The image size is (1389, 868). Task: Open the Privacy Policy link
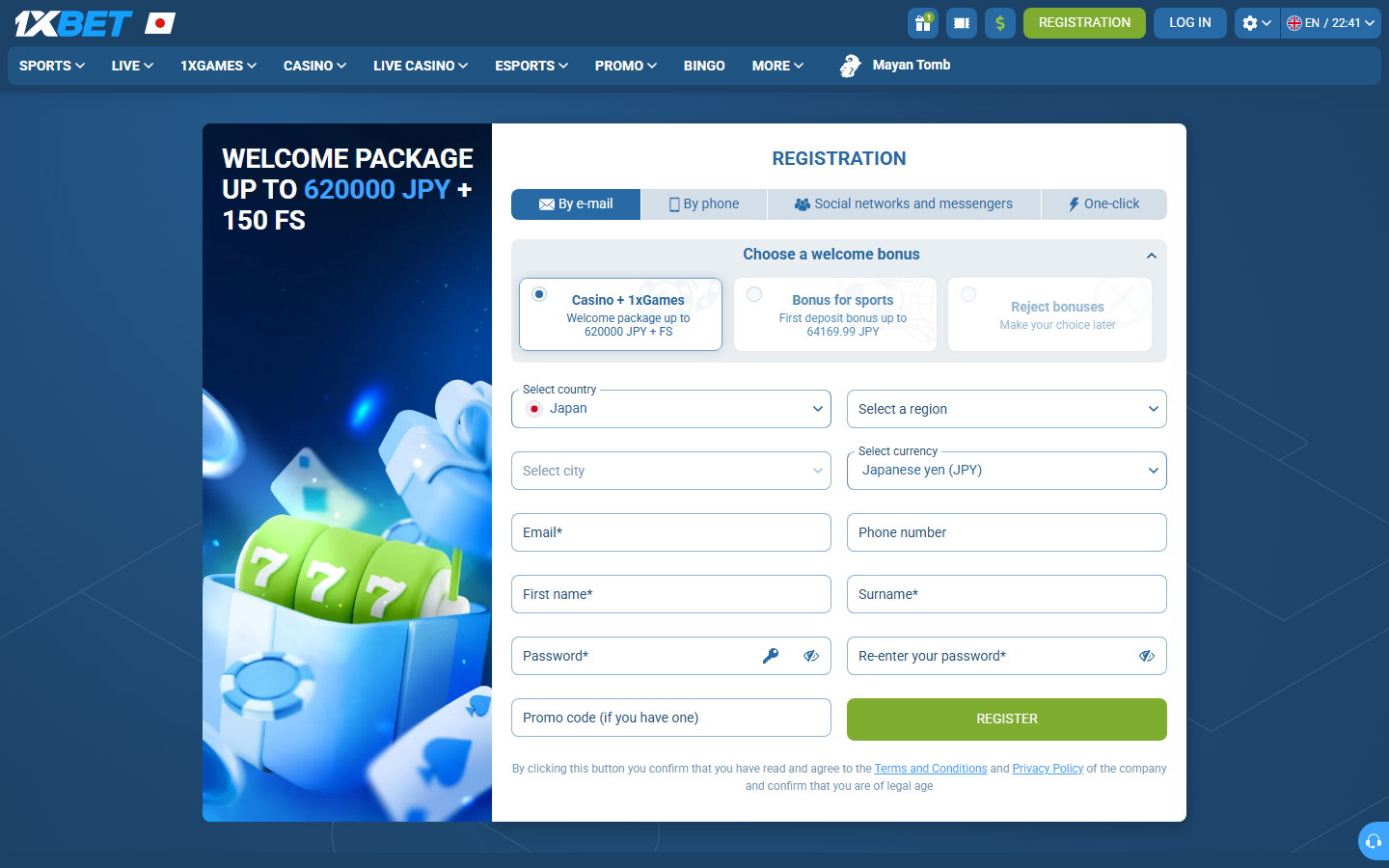pyautogui.click(x=1048, y=769)
